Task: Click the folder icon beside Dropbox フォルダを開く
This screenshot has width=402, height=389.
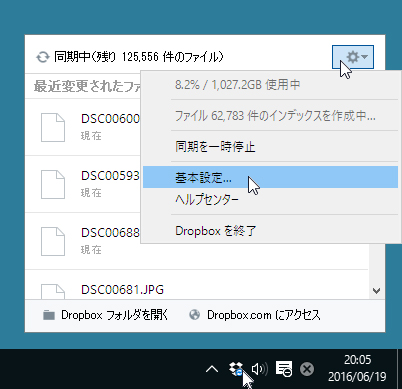Action: [x=49, y=315]
